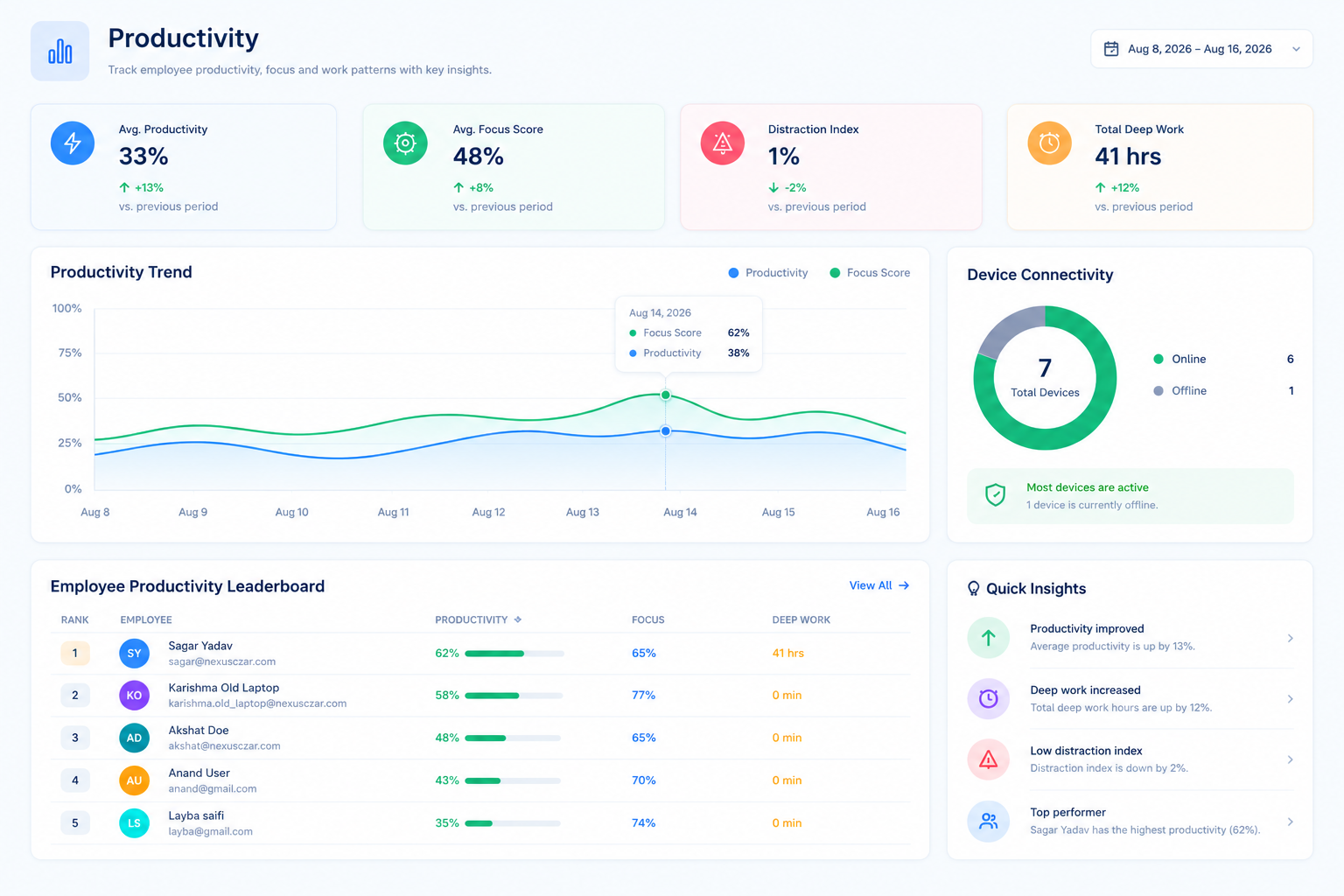This screenshot has width=1344, height=896.
Task: Click the green Avg. Focus Score target icon
Action: 405,143
